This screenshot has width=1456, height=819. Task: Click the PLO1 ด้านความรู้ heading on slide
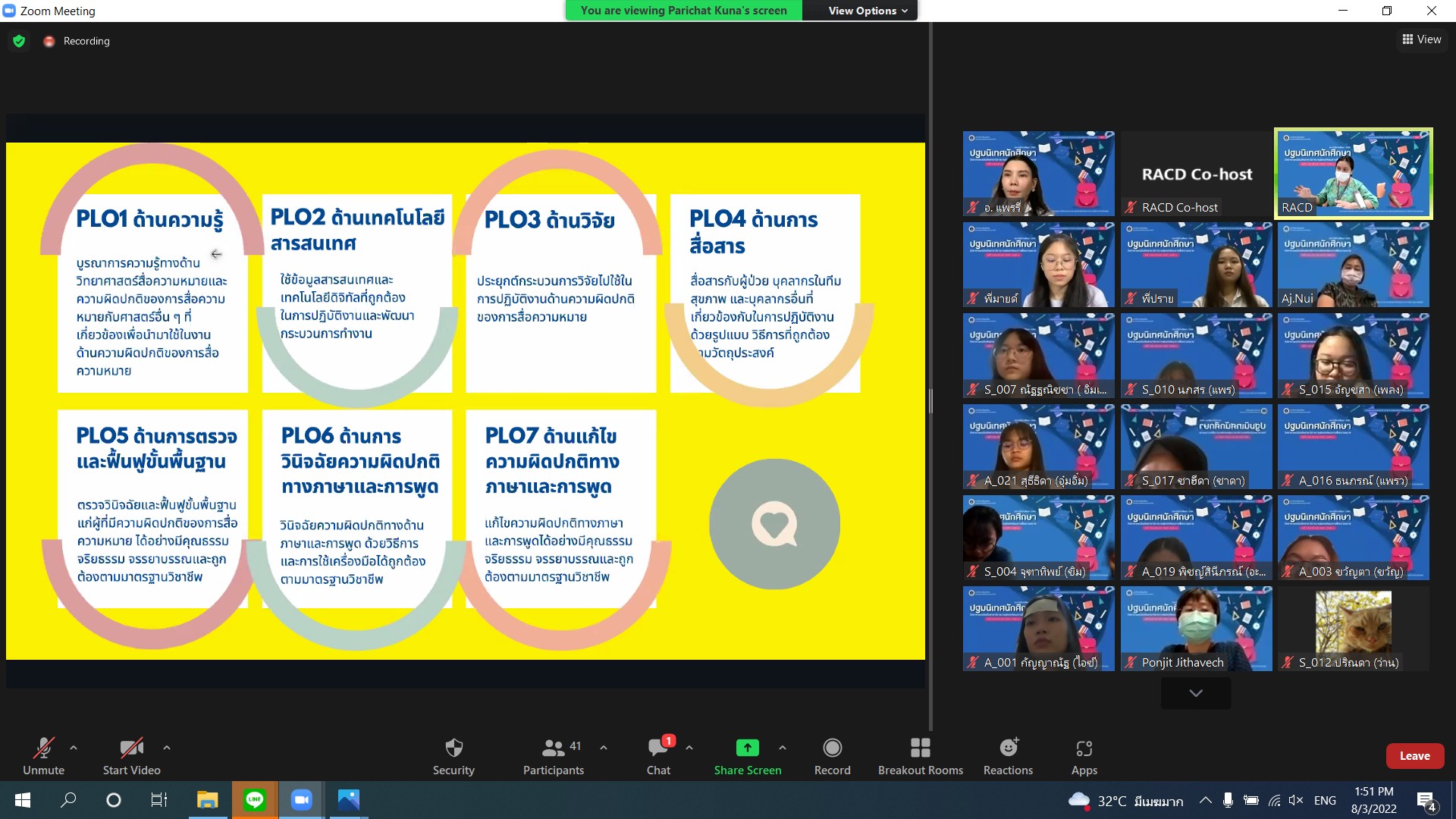(x=149, y=219)
